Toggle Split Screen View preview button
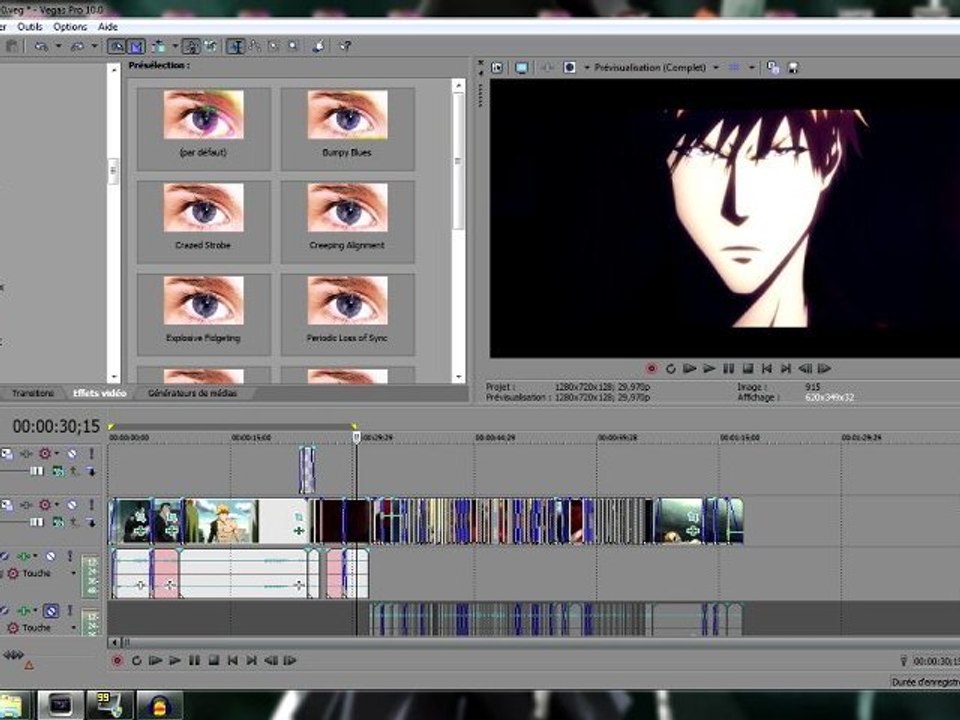This screenshot has width=960, height=720. point(569,67)
